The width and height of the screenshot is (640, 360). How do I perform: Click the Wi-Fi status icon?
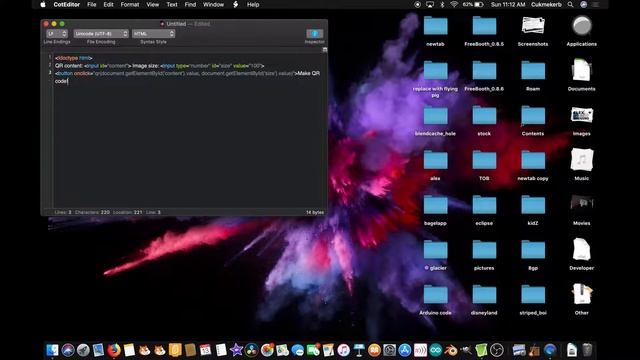(x=454, y=4)
